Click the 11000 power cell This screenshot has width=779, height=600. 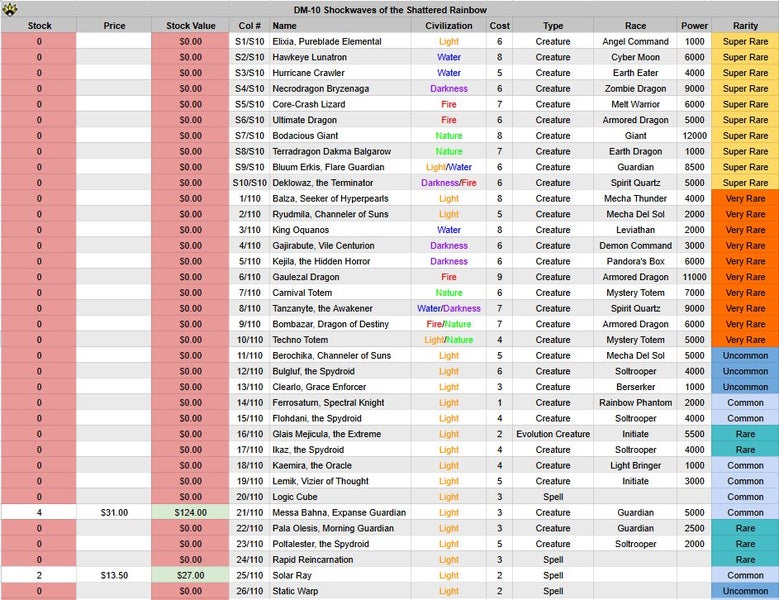pos(694,277)
